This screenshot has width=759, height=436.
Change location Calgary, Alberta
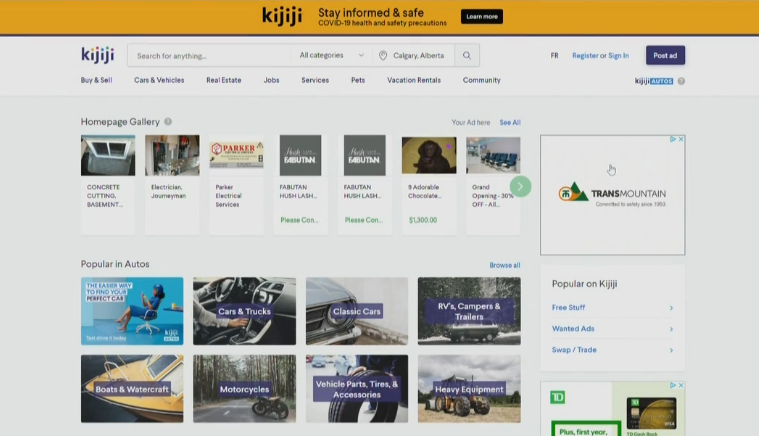tap(418, 56)
